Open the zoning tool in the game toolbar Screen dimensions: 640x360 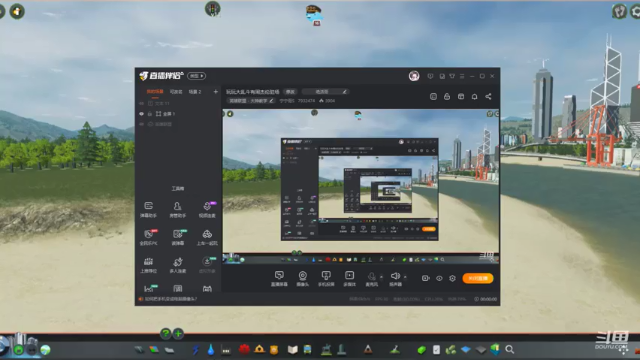[154, 350]
